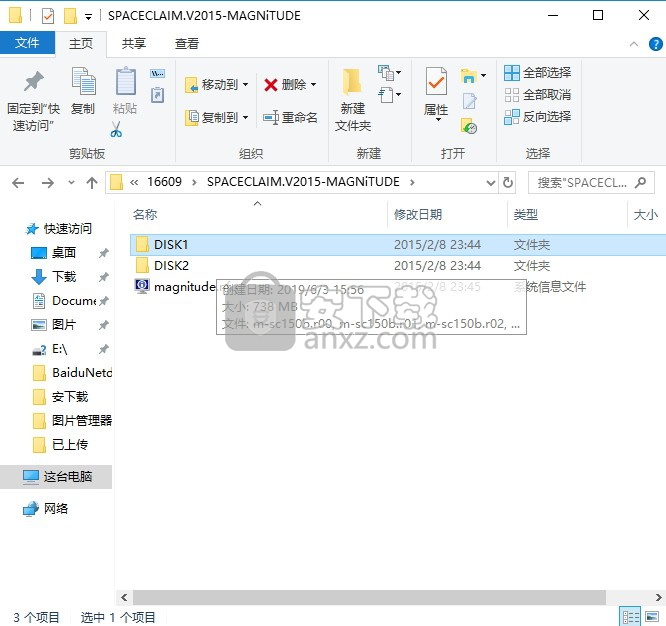
Task: Open Customize Quick Access Toolbar dropdown
Action: point(88,17)
